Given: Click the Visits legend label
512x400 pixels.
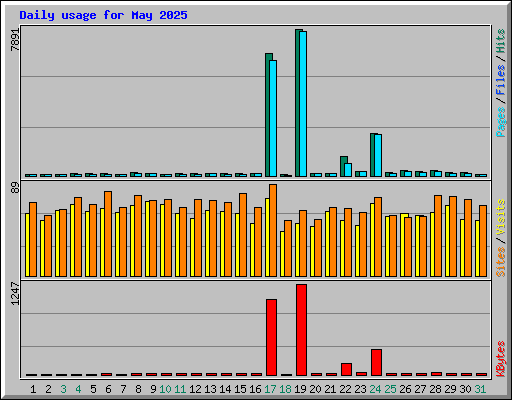Looking at the screenshot, I should click(x=501, y=218).
